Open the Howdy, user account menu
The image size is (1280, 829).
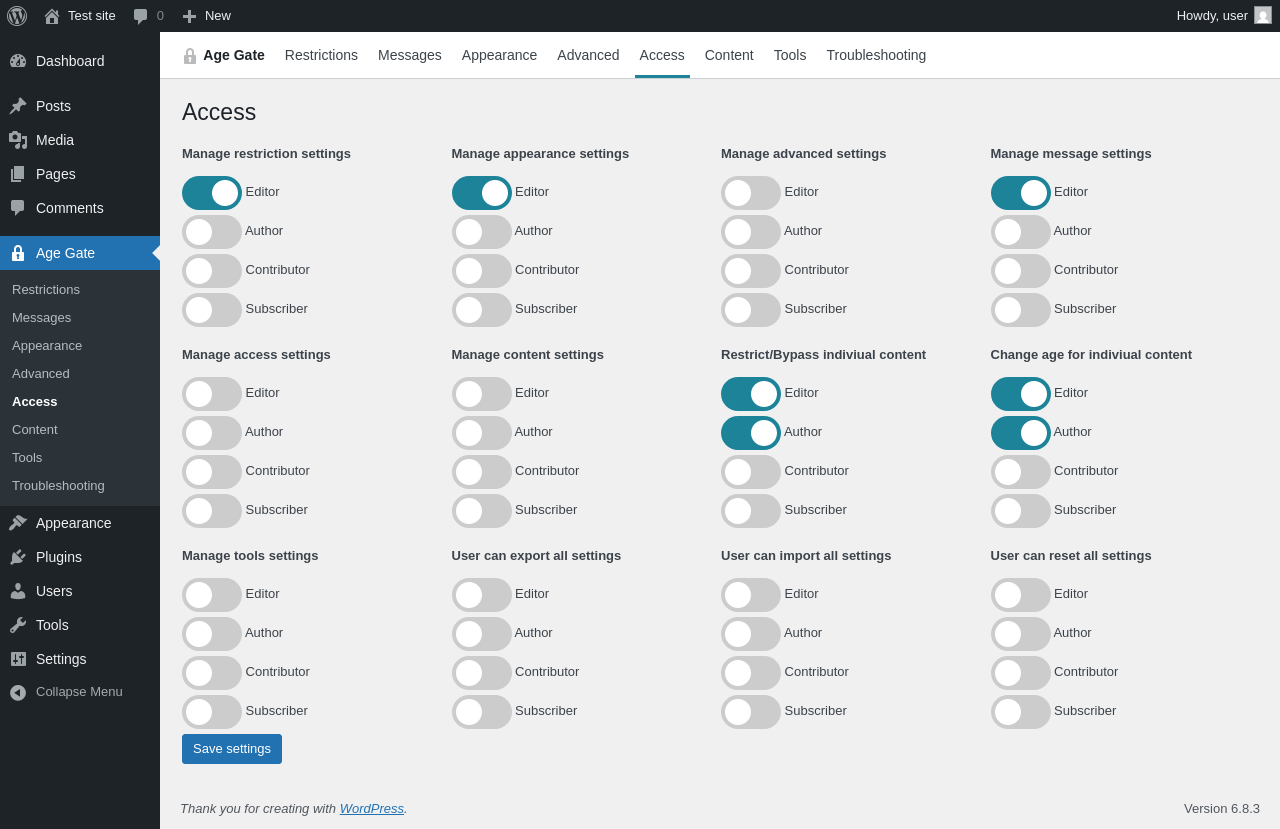tap(1224, 16)
